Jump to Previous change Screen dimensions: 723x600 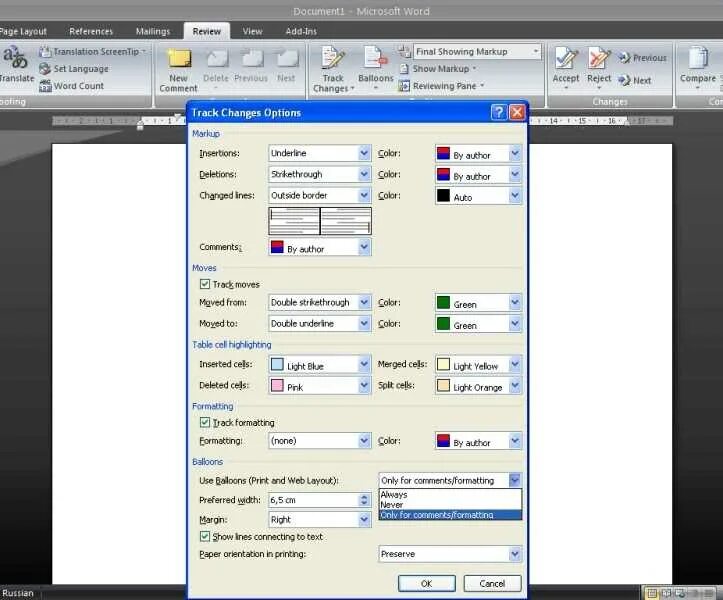point(643,58)
